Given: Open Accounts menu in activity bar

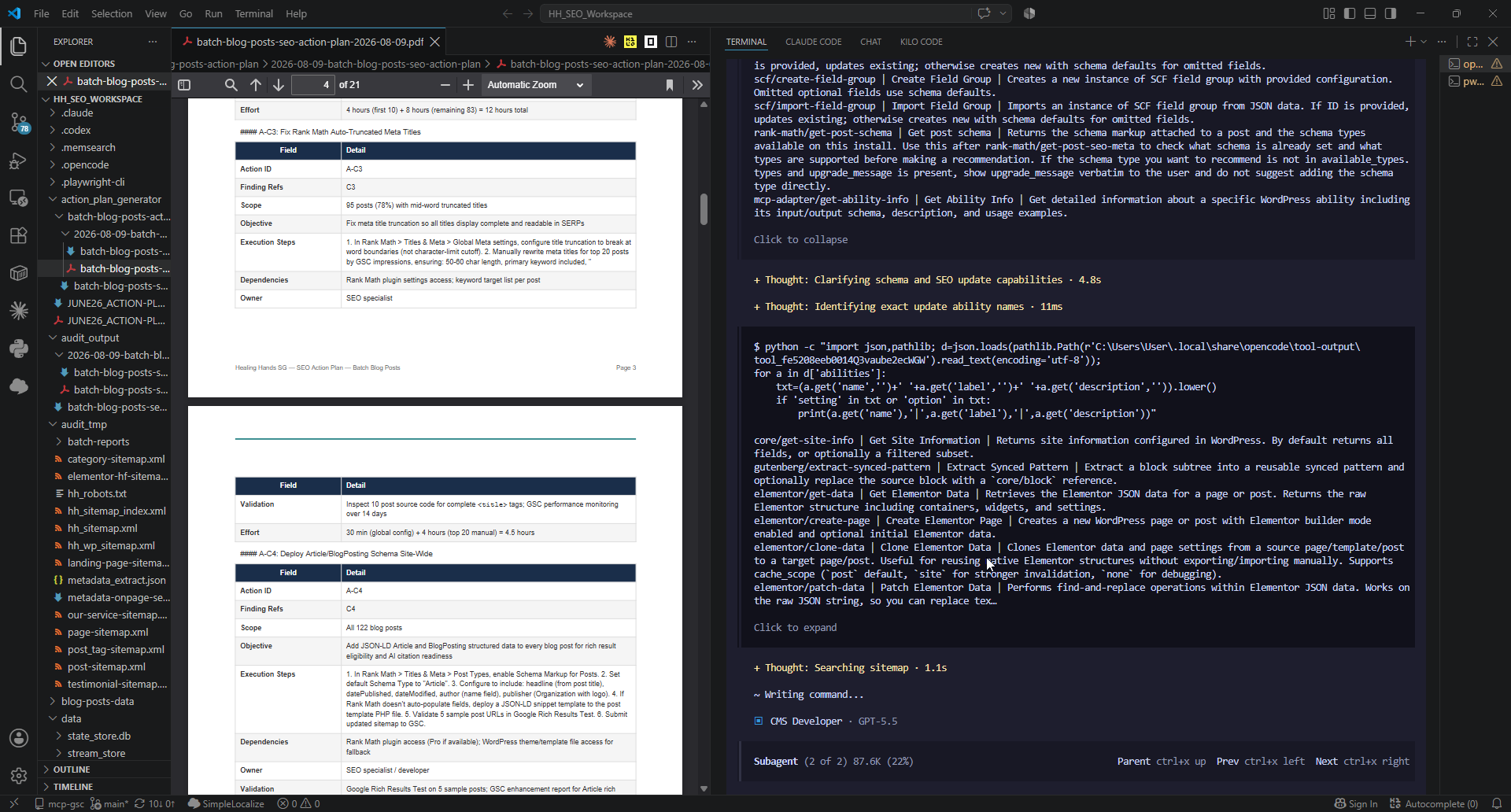Looking at the screenshot, I should tap(19, 738).
